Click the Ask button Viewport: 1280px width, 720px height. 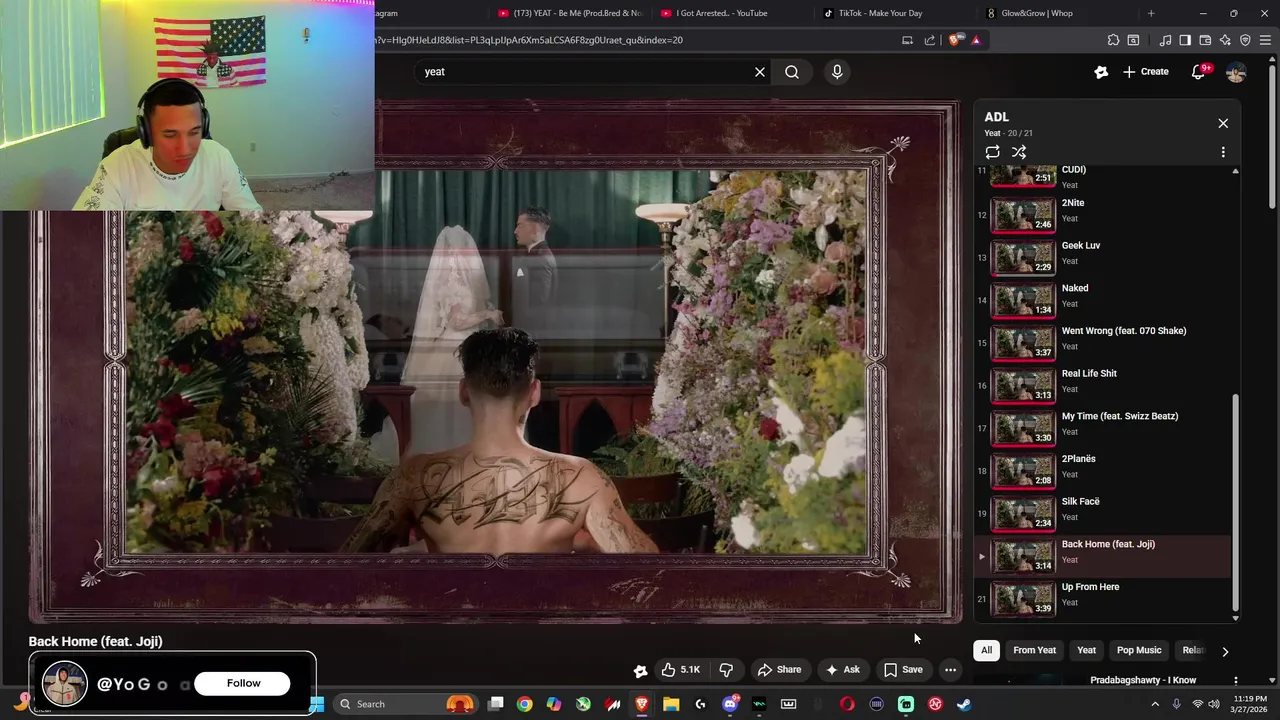(842, 670)
